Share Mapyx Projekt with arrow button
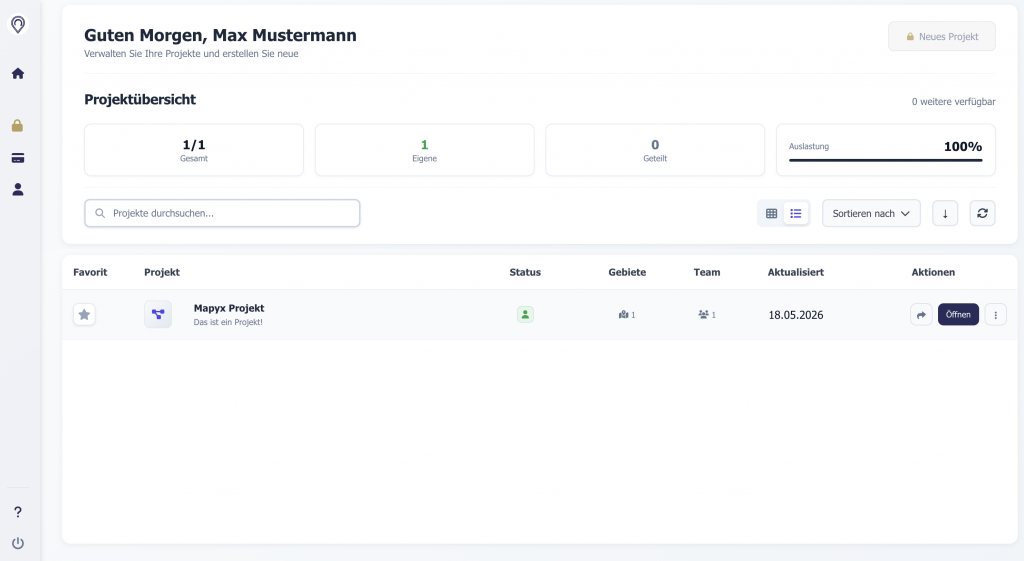This screenshot has width=1024, height=561. pos(921,315)
